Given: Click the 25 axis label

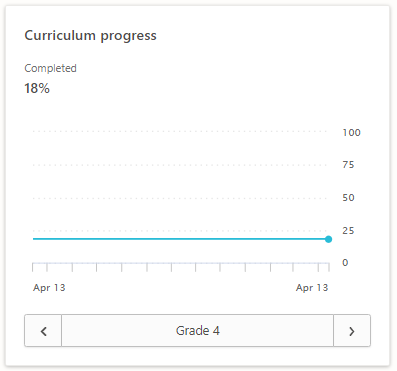Looking at the screenshot, I should coord(348,231).
